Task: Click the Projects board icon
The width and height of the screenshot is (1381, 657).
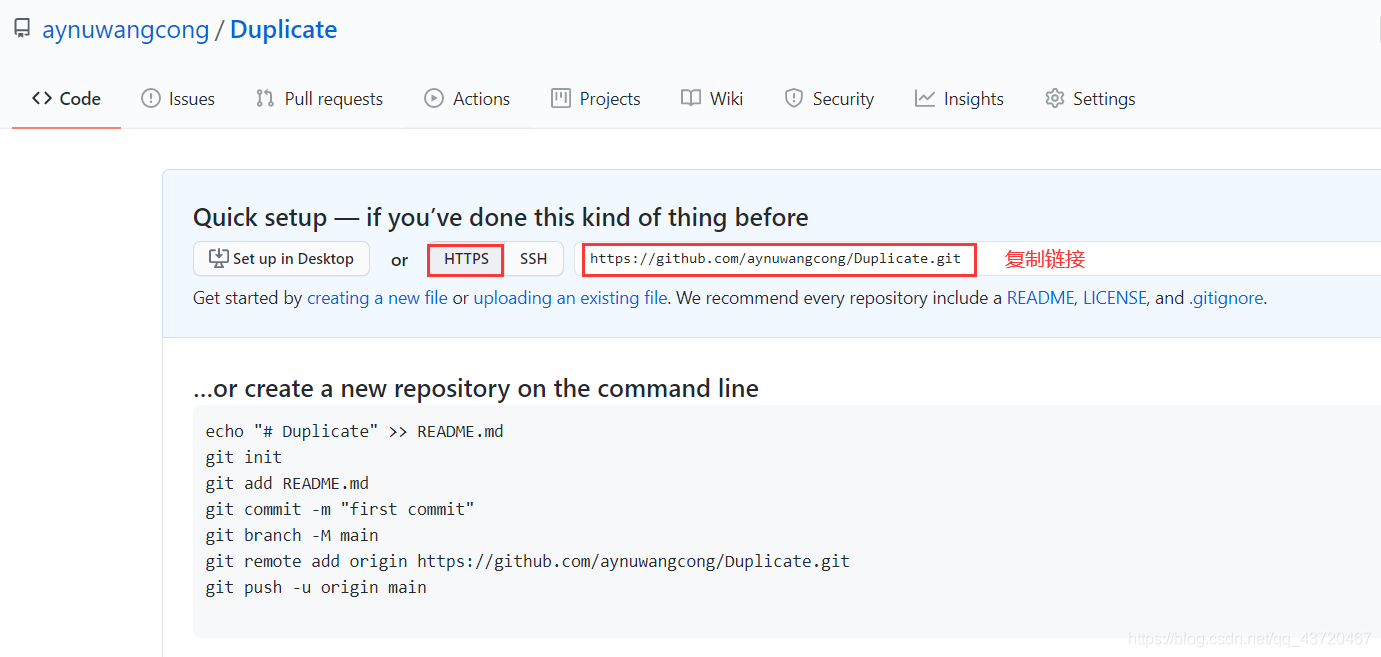Action: pos(561,98)
